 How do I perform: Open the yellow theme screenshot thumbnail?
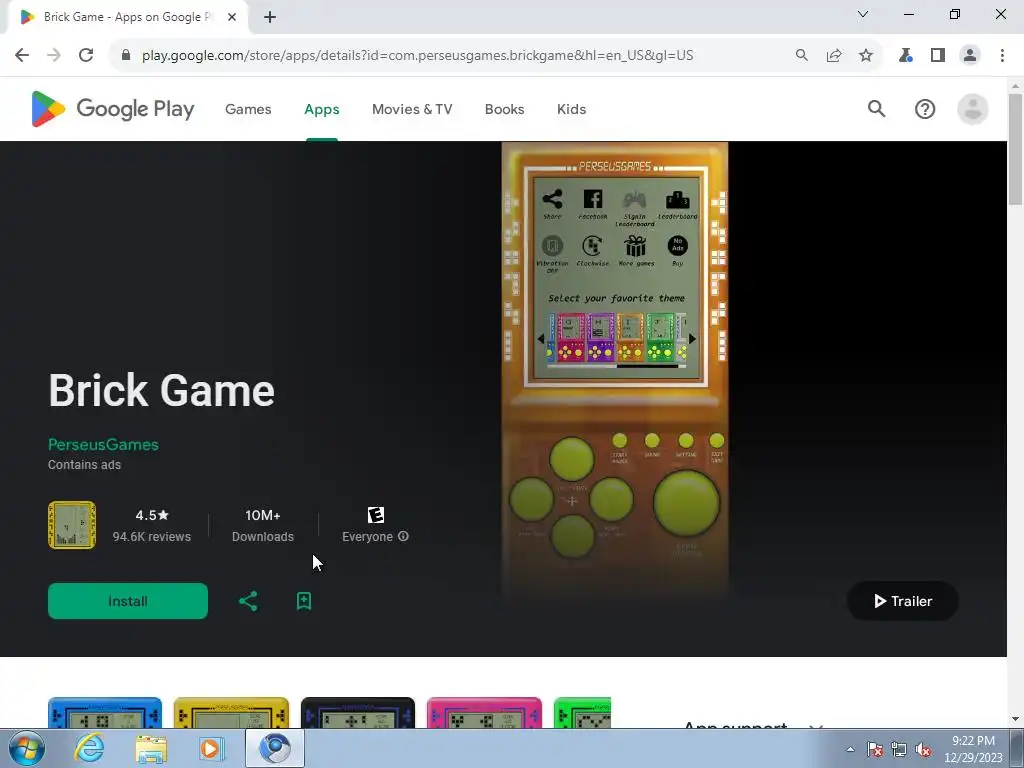click(231, 712)
